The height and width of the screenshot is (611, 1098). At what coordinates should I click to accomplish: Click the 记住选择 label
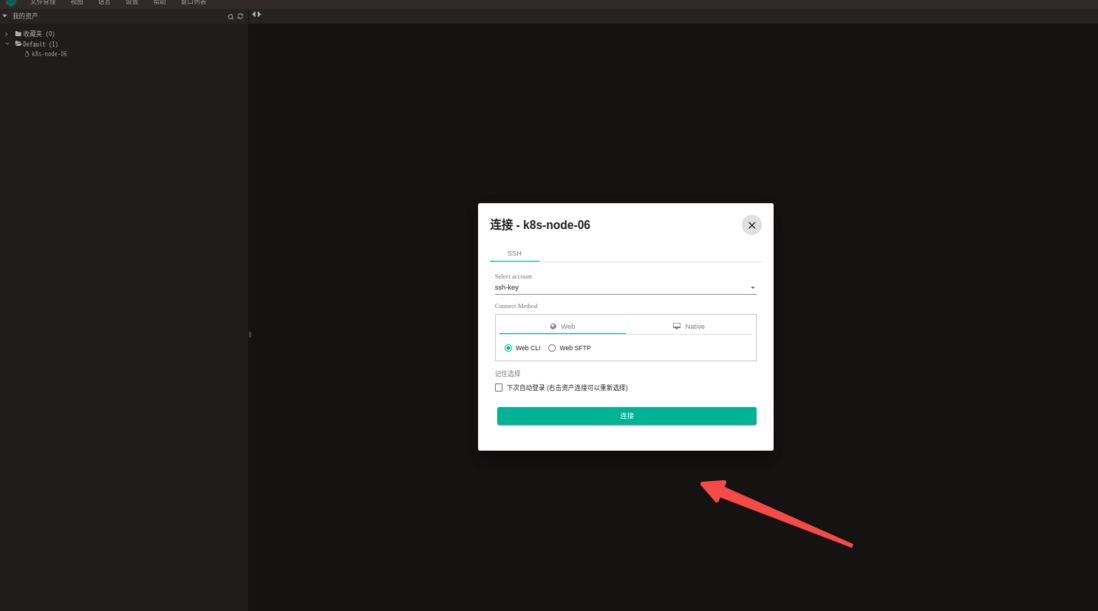508,374
